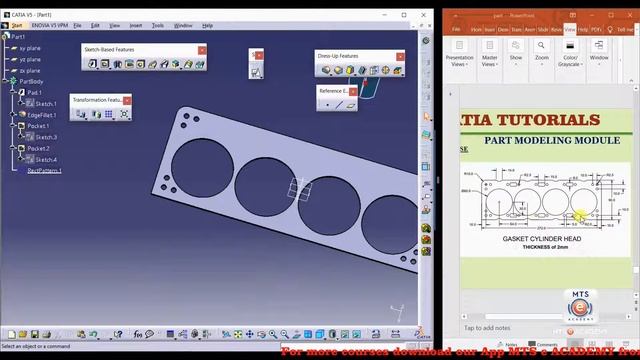Collapse the PartBody tree node
640x360 pixels.
tap(5, 81)
